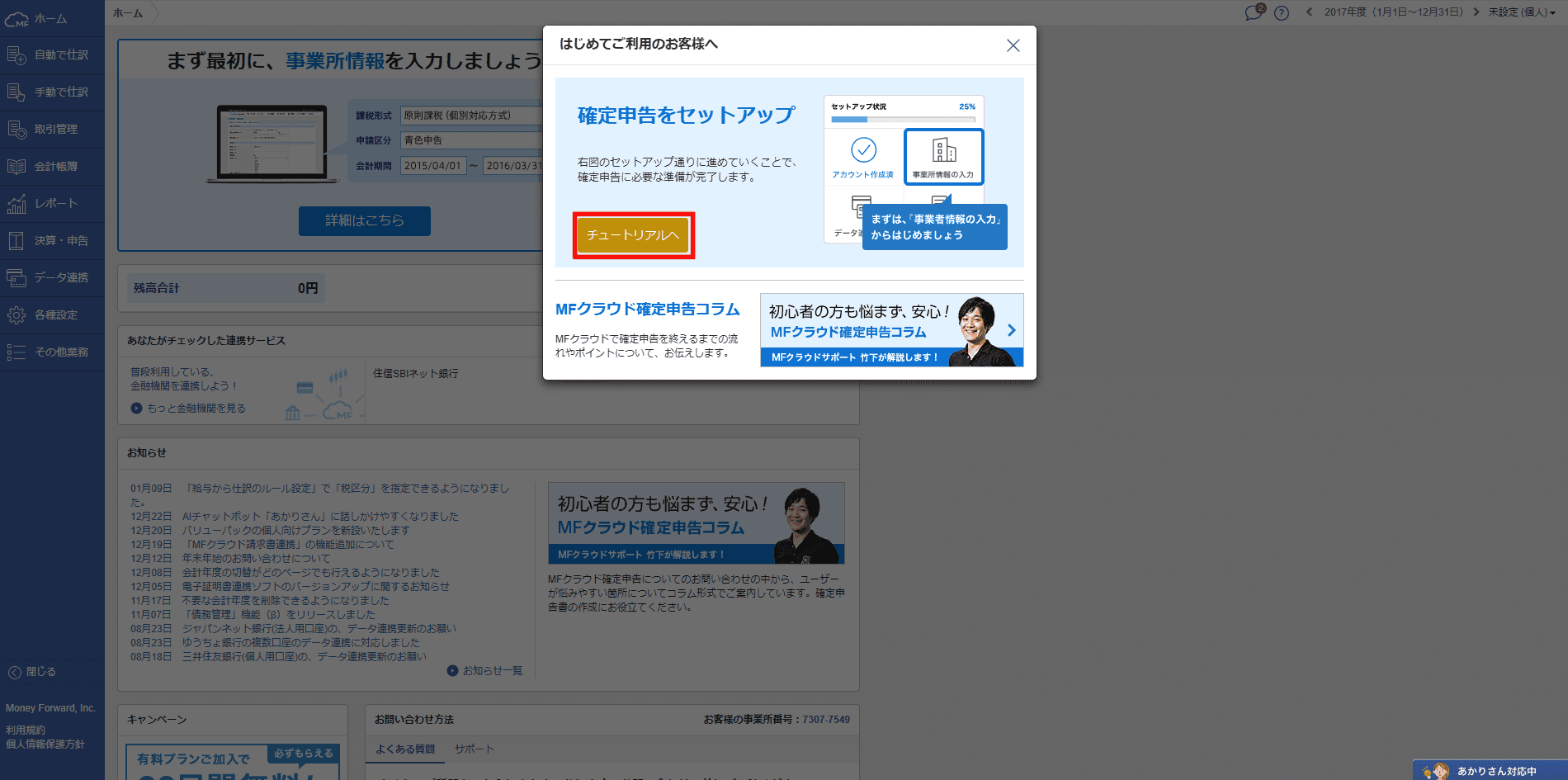The image size is (1568, 780).
Task: Go to previous fiscal year arrow
Action: coord(1309,12)
